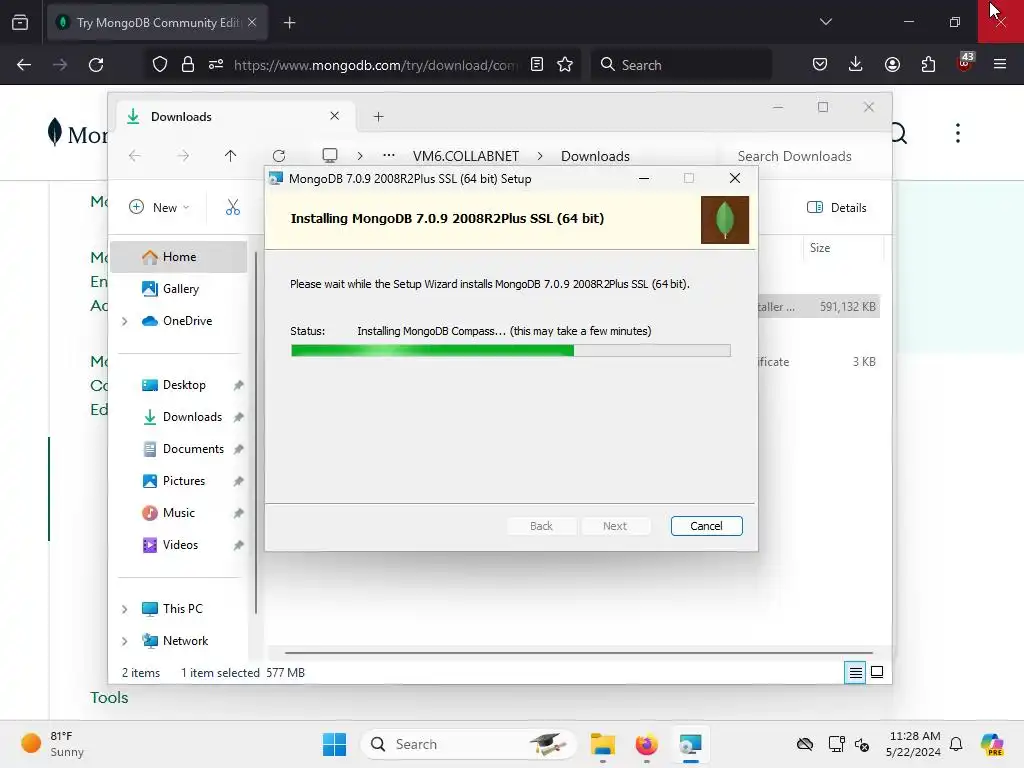Cancel the MongoDB installation
Viewport: 1024px width, 768px height.
pyautogui.click(x=706, y=526)
